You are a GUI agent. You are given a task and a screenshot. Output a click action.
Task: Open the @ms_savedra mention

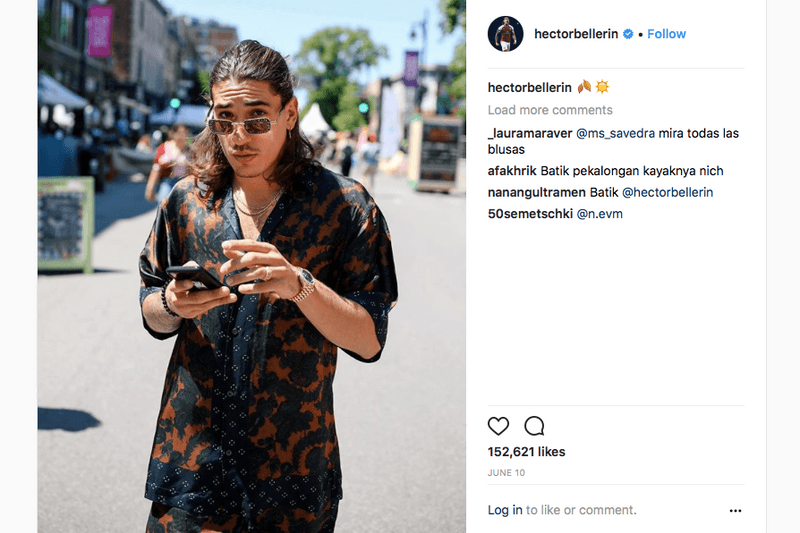click(x=615, y=134)
